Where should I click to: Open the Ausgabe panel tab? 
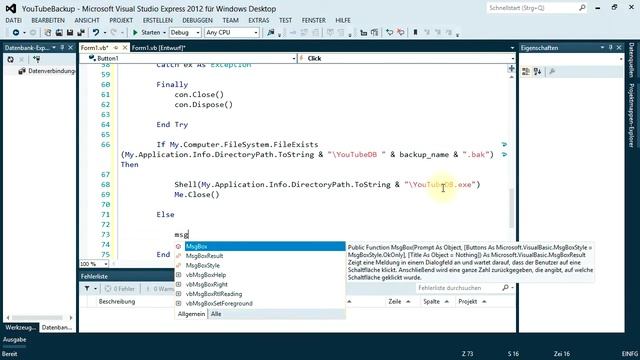(14, 340)
